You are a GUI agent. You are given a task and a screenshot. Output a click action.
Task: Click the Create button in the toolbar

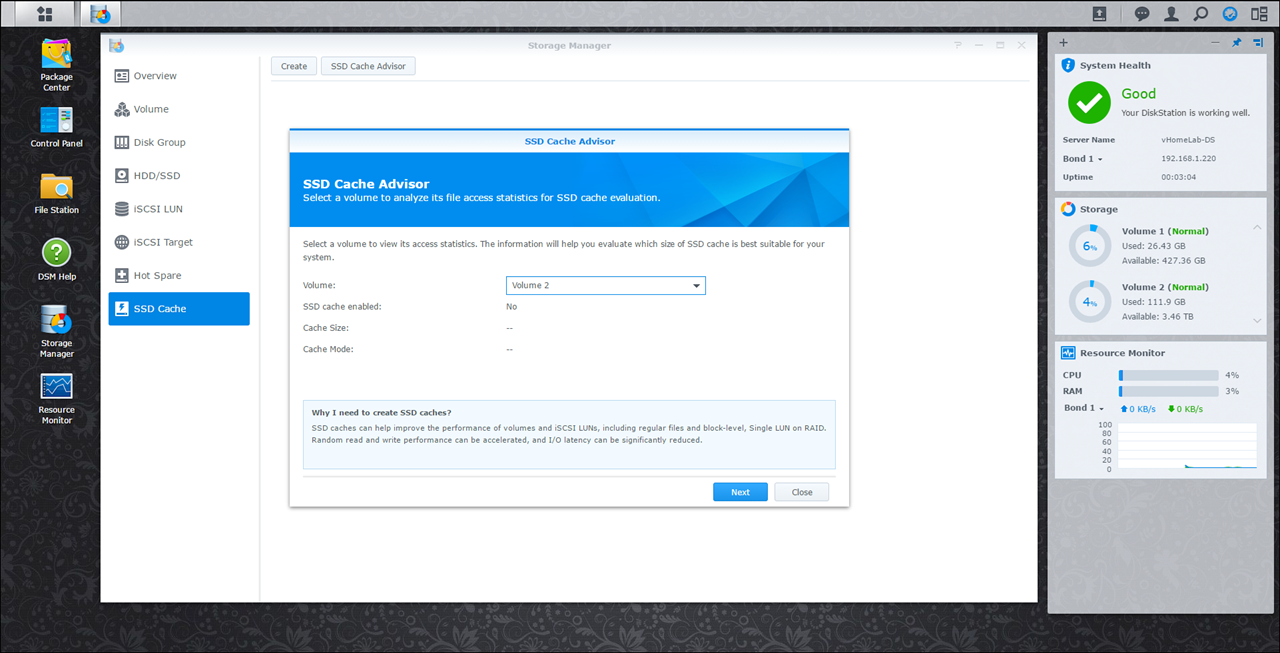click(x=294, y=66)
